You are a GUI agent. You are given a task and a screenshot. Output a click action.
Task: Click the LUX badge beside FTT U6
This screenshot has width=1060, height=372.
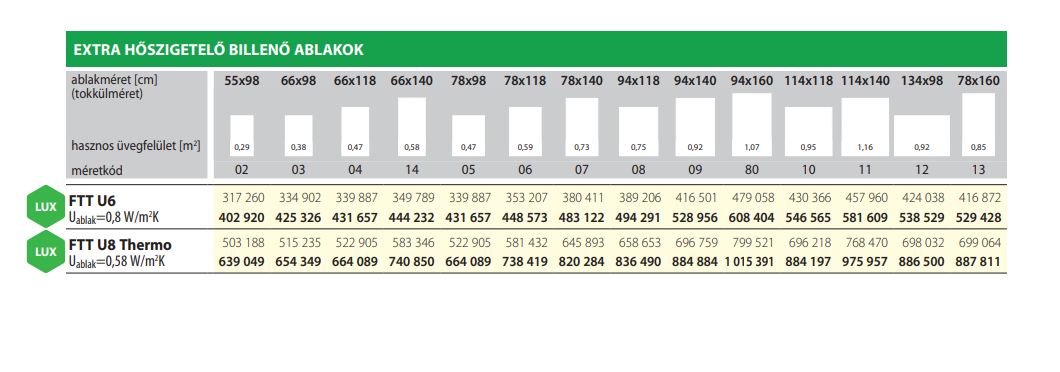46,205
